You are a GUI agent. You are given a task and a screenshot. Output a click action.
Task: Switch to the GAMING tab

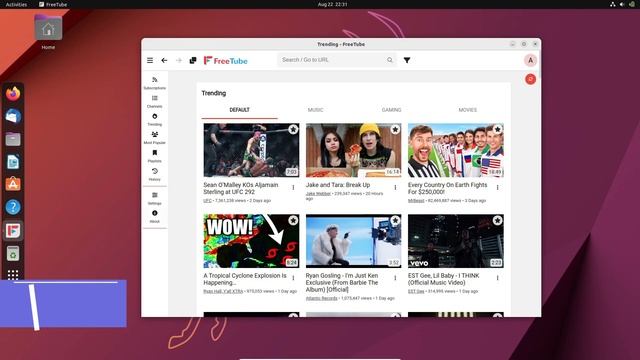coord(391,110)
